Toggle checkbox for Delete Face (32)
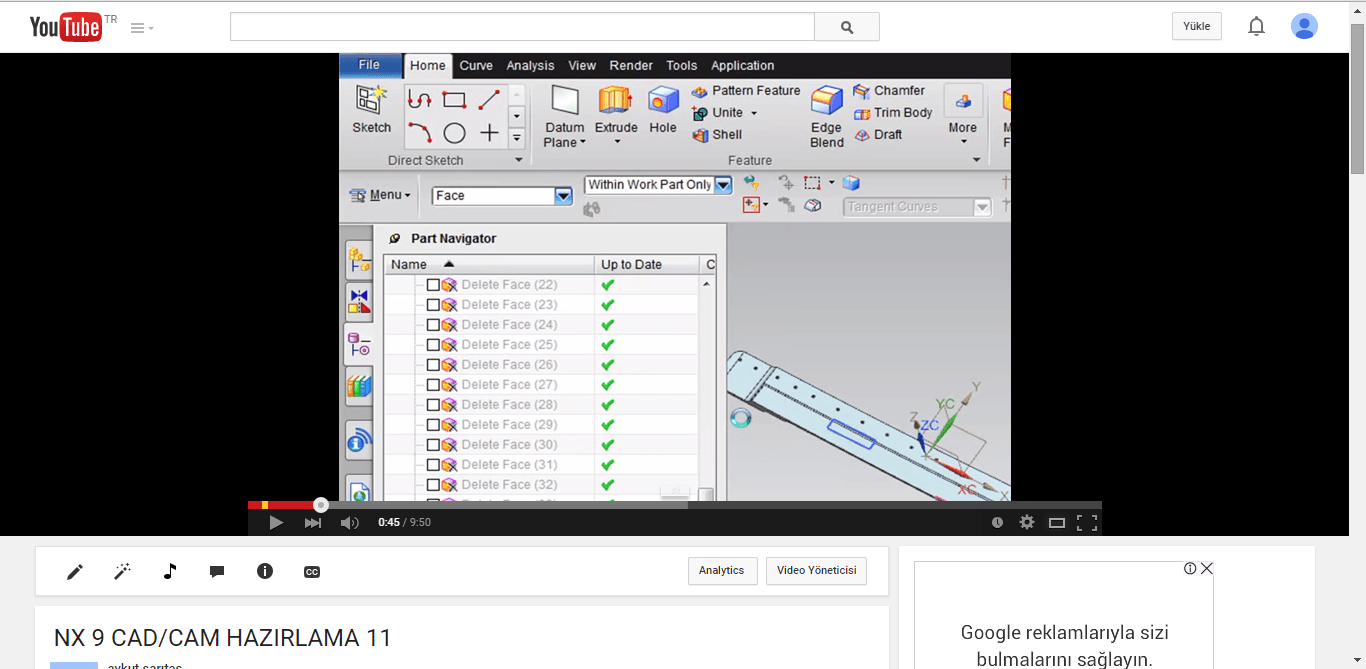 [433, 485]
